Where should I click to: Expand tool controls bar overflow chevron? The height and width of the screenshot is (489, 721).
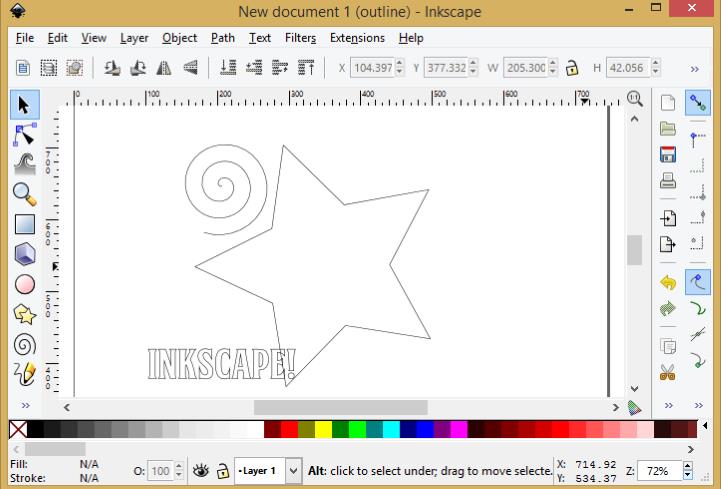pos(694,69)
